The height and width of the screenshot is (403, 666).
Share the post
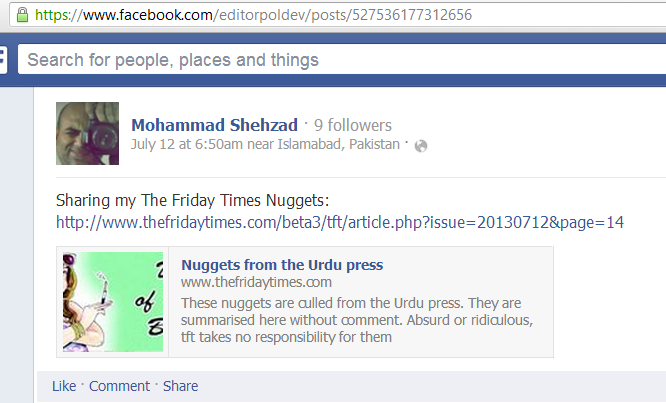coord(181,386)
